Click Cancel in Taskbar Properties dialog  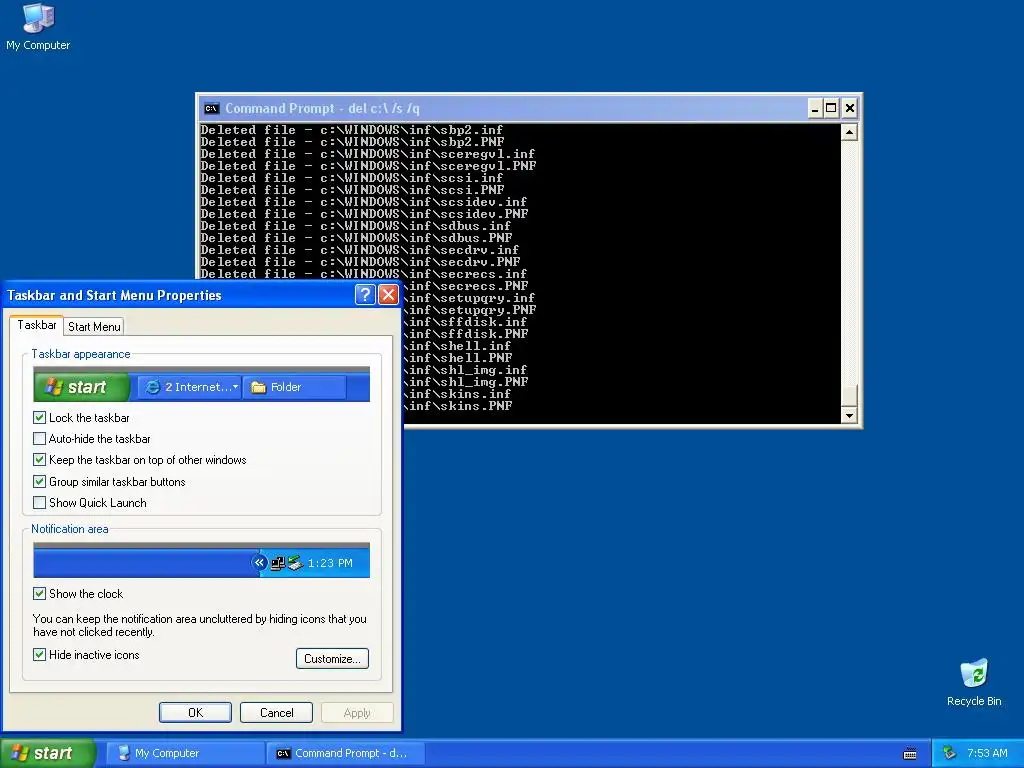(276, 712)
